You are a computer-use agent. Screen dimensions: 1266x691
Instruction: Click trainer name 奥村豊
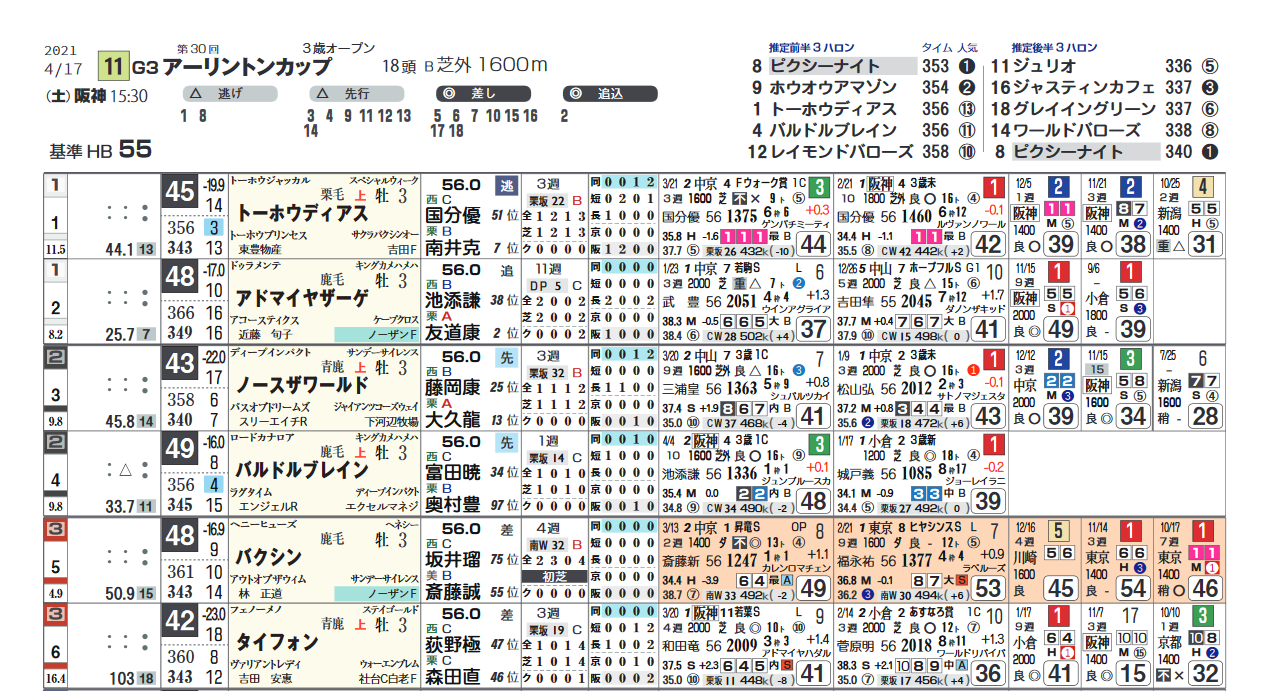click(x=452, y=506)
